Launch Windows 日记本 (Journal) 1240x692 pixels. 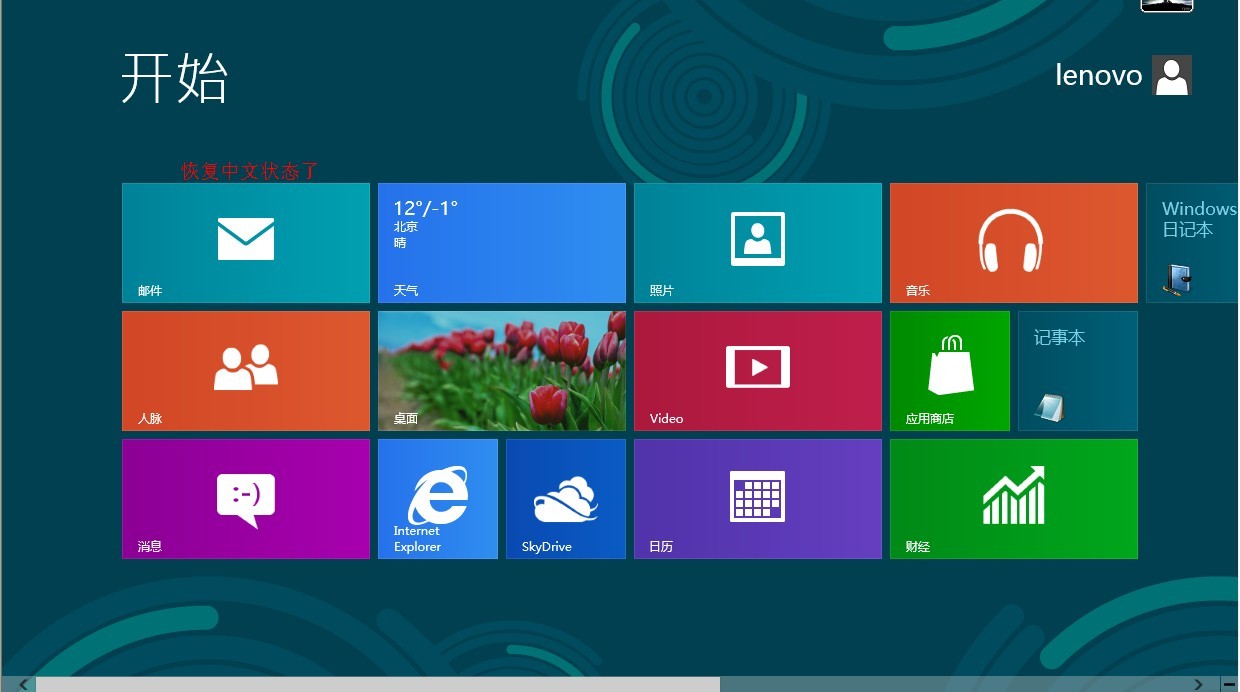[x=1195, y=243]
